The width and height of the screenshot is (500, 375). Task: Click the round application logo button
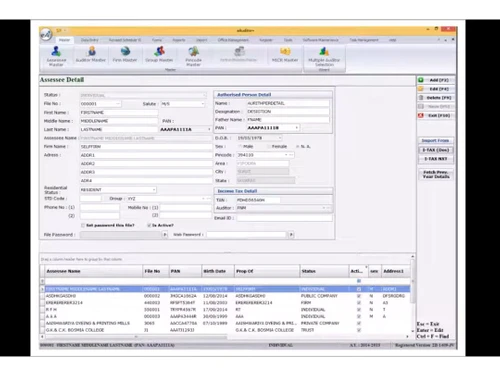point(46,34)
